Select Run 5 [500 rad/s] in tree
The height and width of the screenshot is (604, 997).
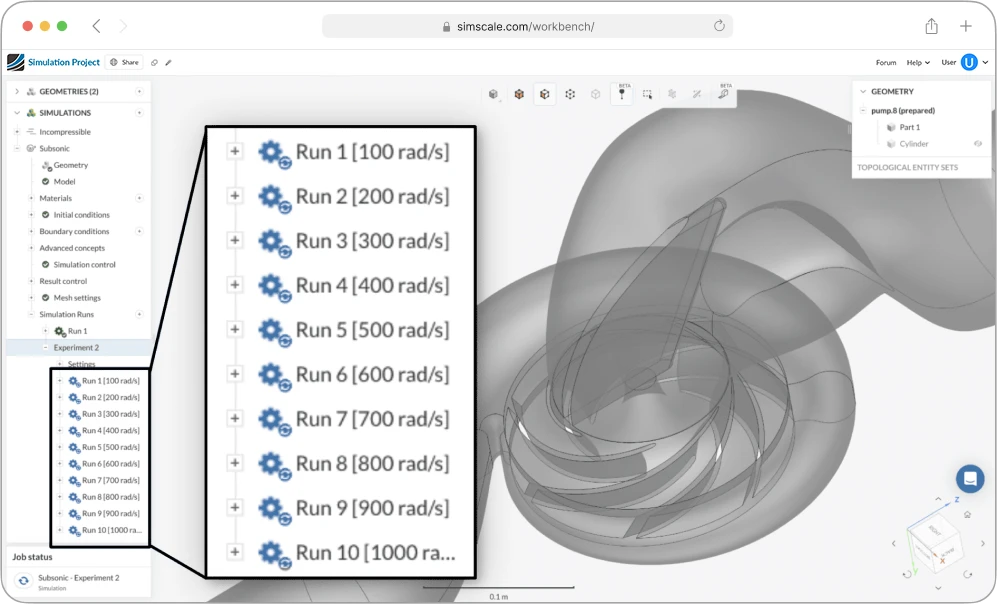(110, 447)
